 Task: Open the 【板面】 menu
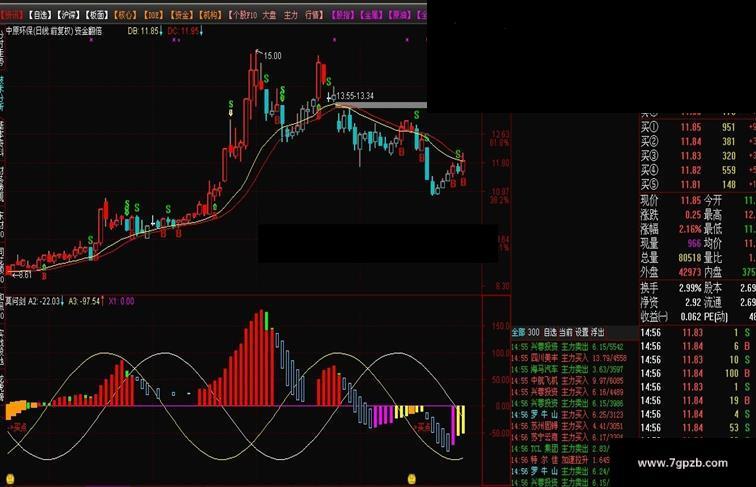pos(97,15)
